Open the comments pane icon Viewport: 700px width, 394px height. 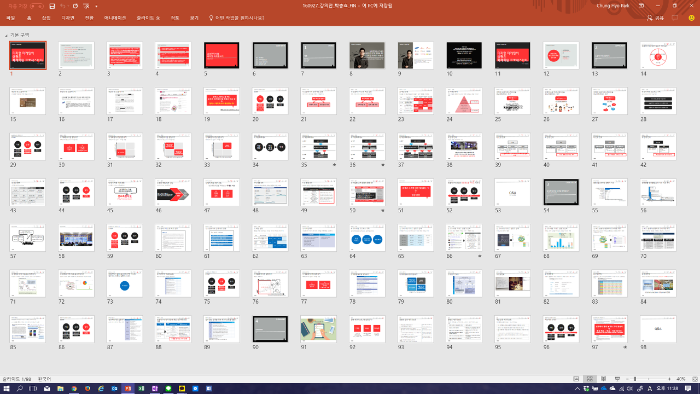click(675, 18)
